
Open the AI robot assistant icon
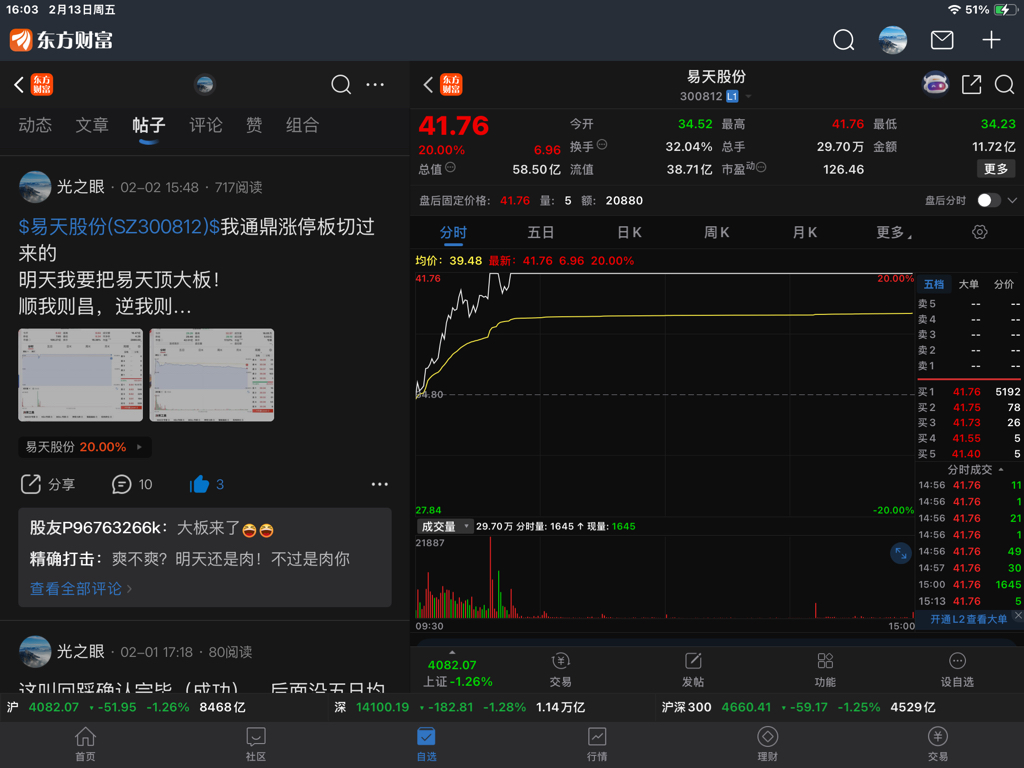[x=935, y=84]
